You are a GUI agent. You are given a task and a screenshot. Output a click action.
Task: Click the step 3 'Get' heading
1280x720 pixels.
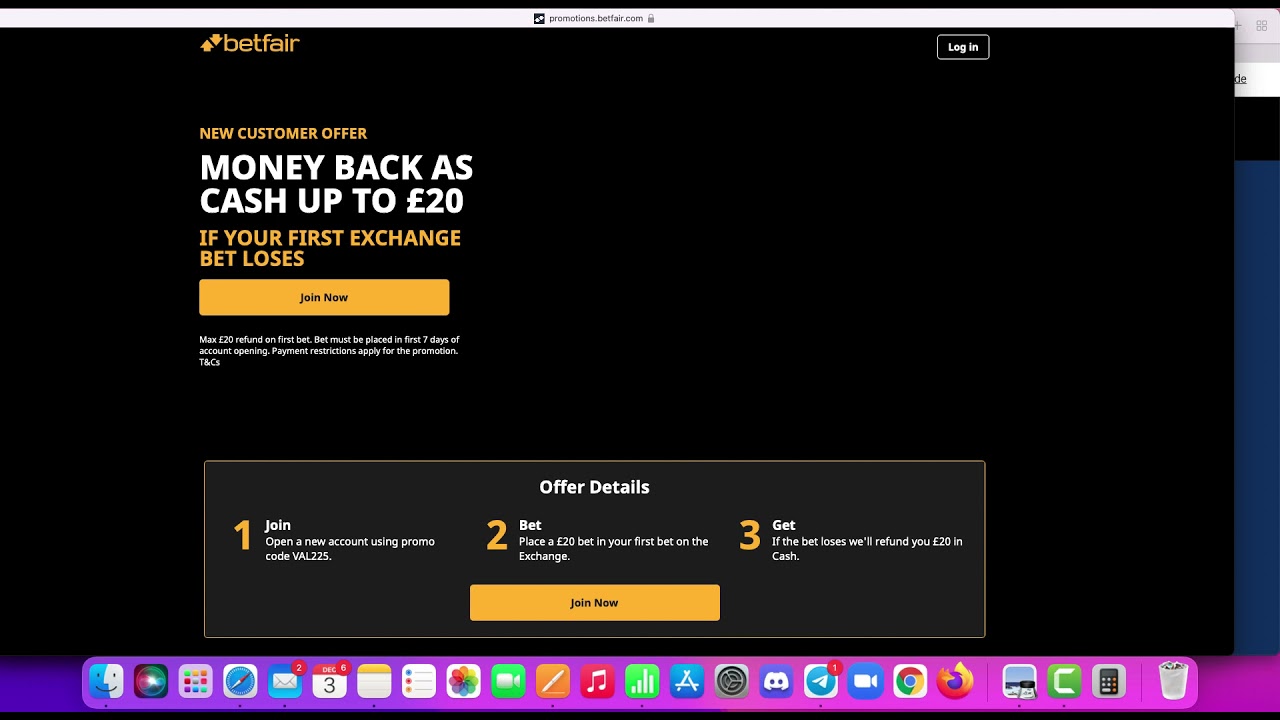(784, 525)
